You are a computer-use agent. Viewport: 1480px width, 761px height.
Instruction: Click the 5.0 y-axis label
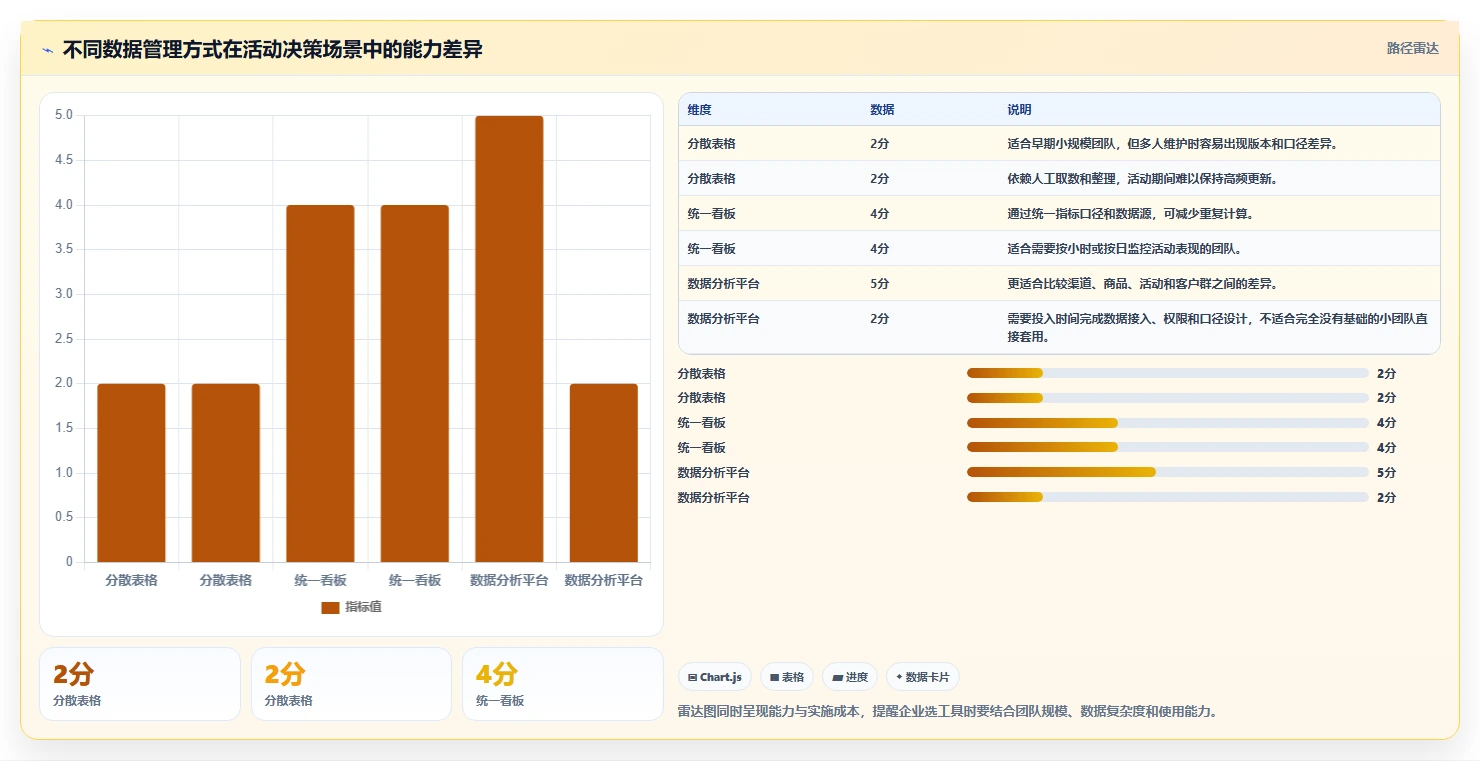pyautogui.click(x=63, y=115)
